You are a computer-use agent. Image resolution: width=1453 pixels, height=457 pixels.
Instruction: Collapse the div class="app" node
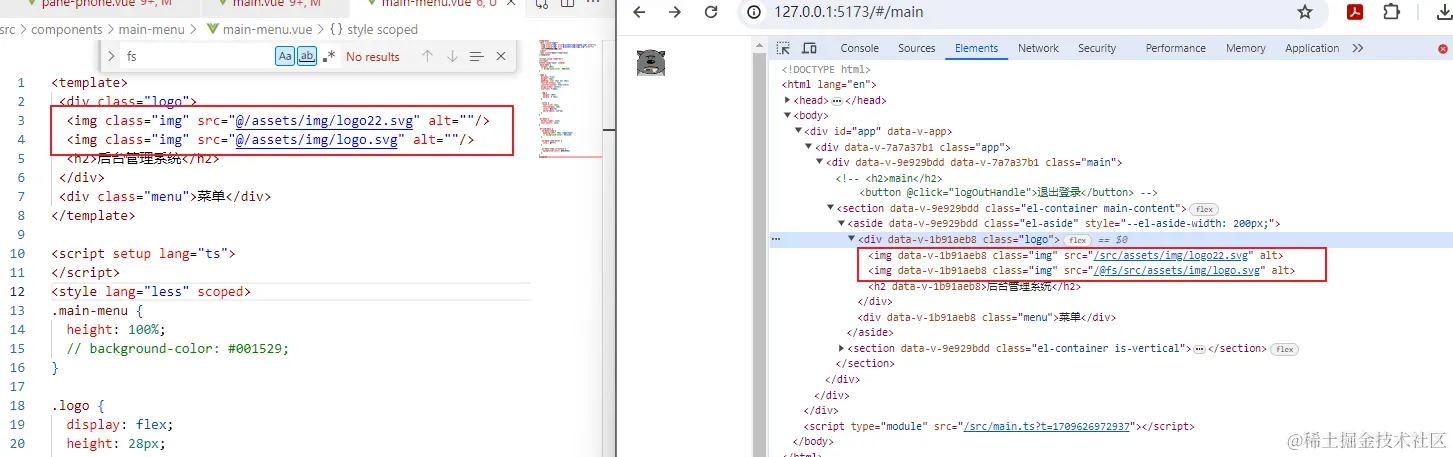(809, 147)
